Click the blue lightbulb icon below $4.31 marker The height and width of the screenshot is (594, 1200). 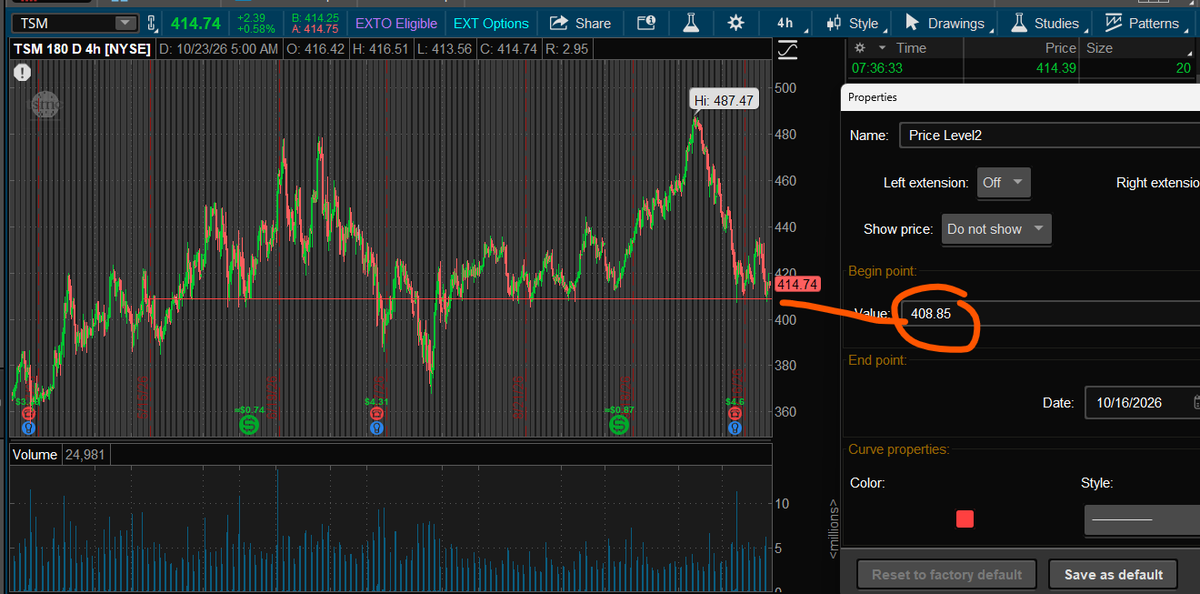376,428
